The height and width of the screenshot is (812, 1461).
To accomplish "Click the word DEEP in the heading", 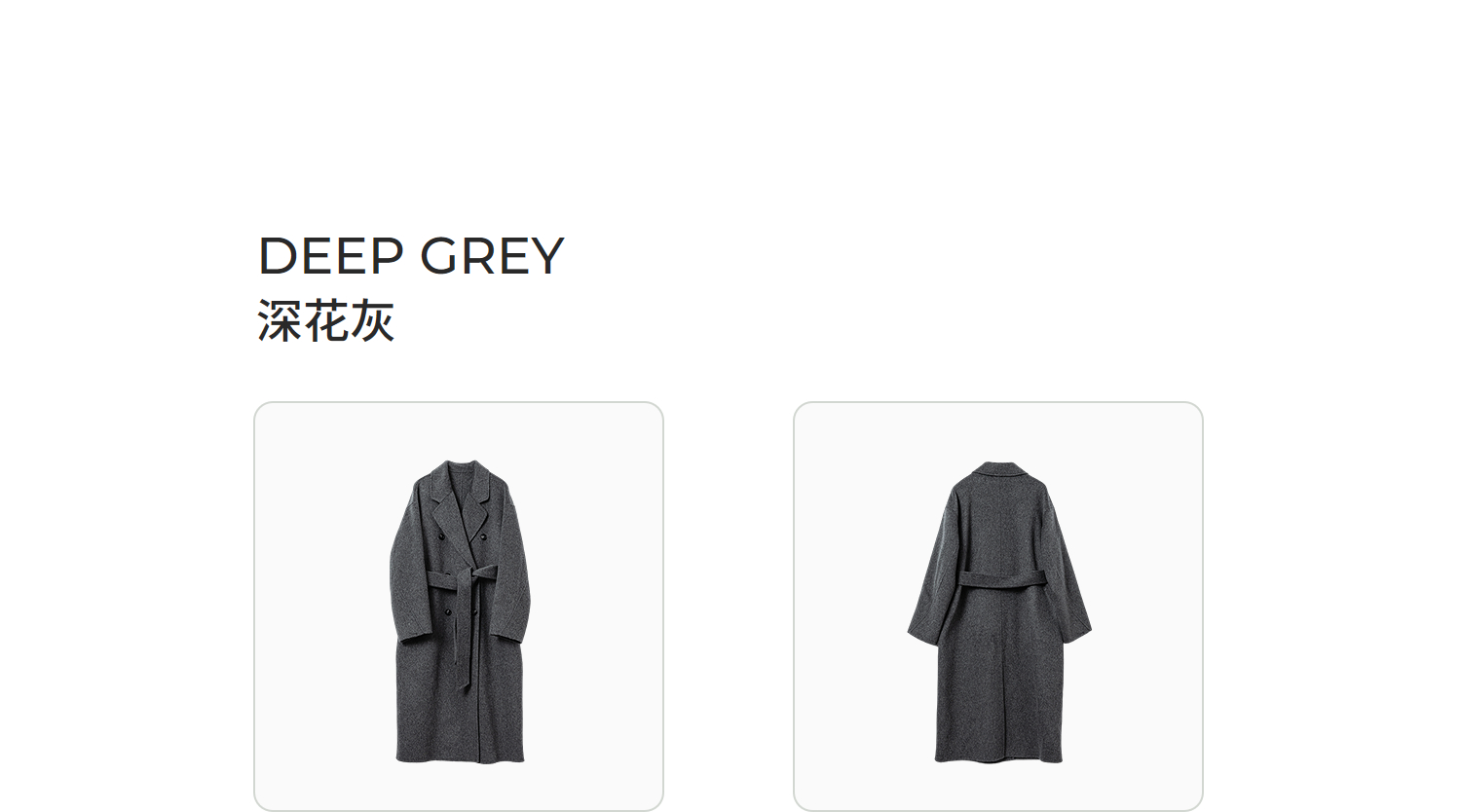I will [x=331, y=256].
